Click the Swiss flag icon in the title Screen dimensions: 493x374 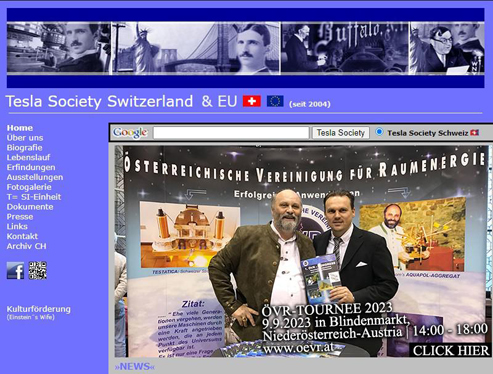pos(252,101)
